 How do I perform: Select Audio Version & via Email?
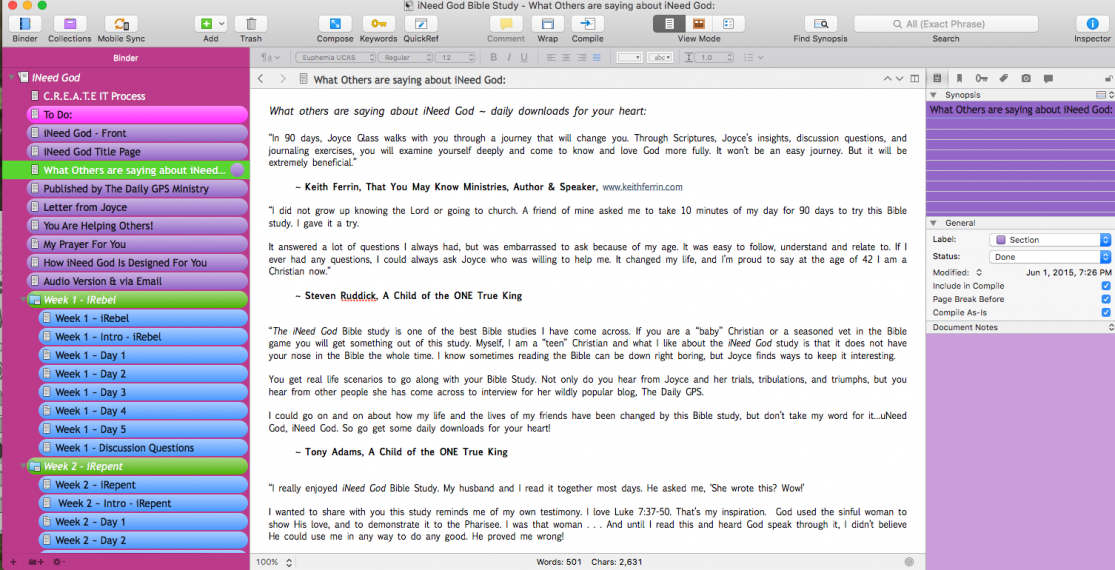coord(137,281)
